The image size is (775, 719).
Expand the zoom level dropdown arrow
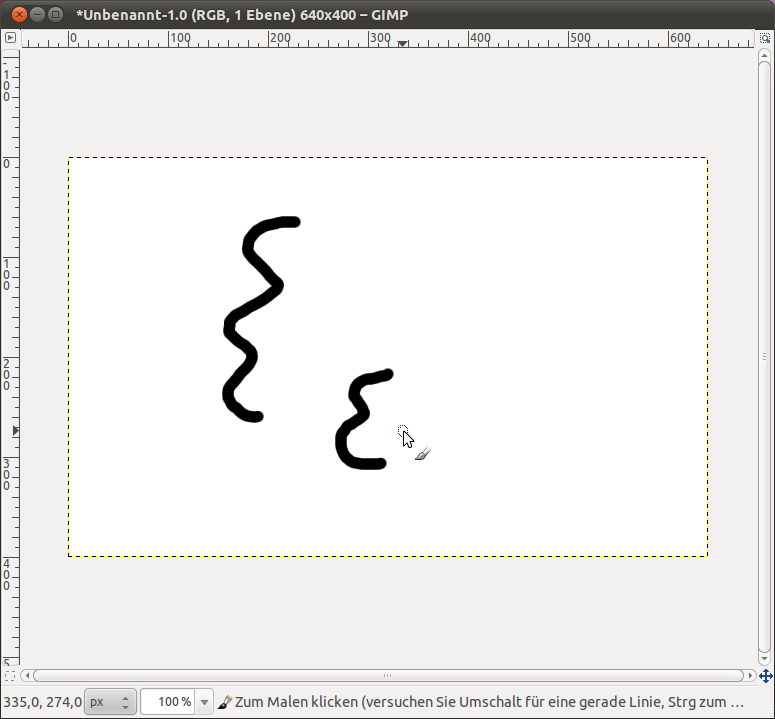tap(205, 702)
